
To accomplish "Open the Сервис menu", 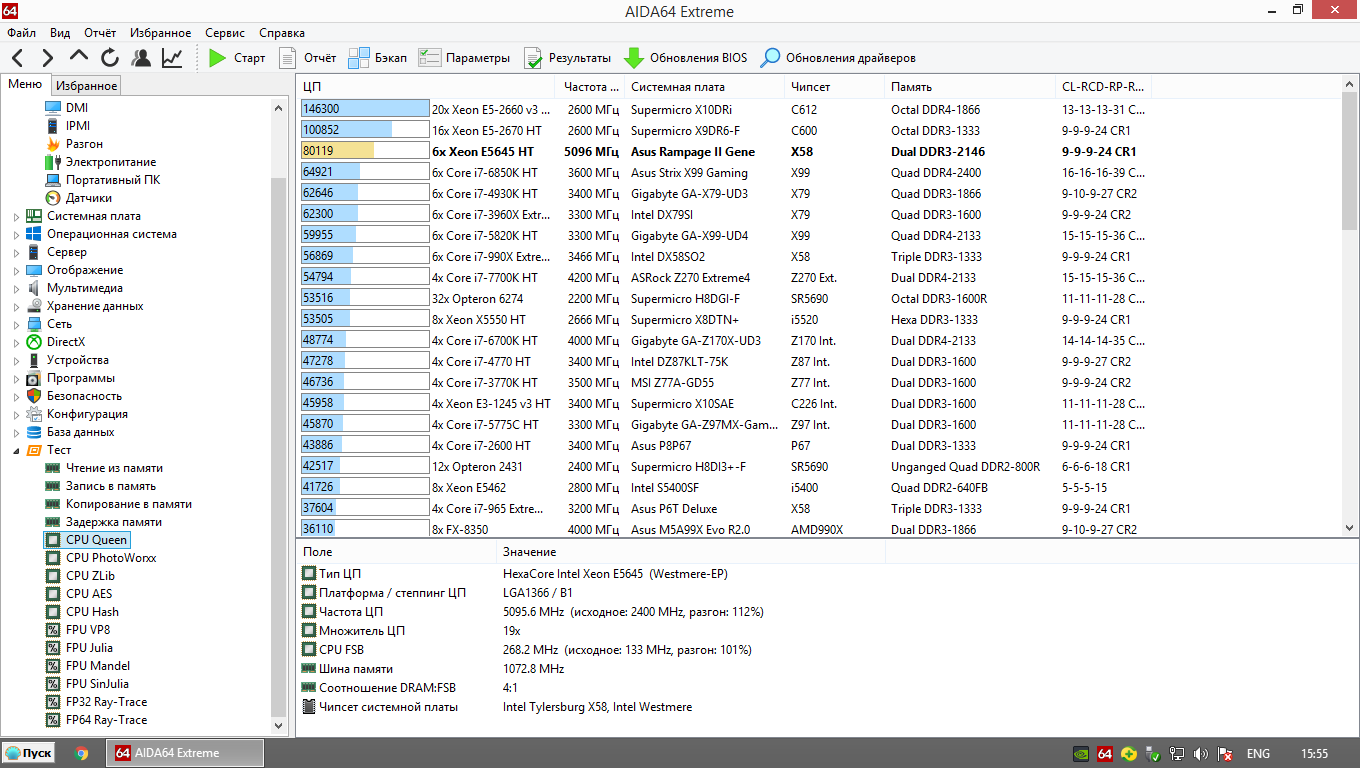I will pyautogui.click(x=225, y=33).
